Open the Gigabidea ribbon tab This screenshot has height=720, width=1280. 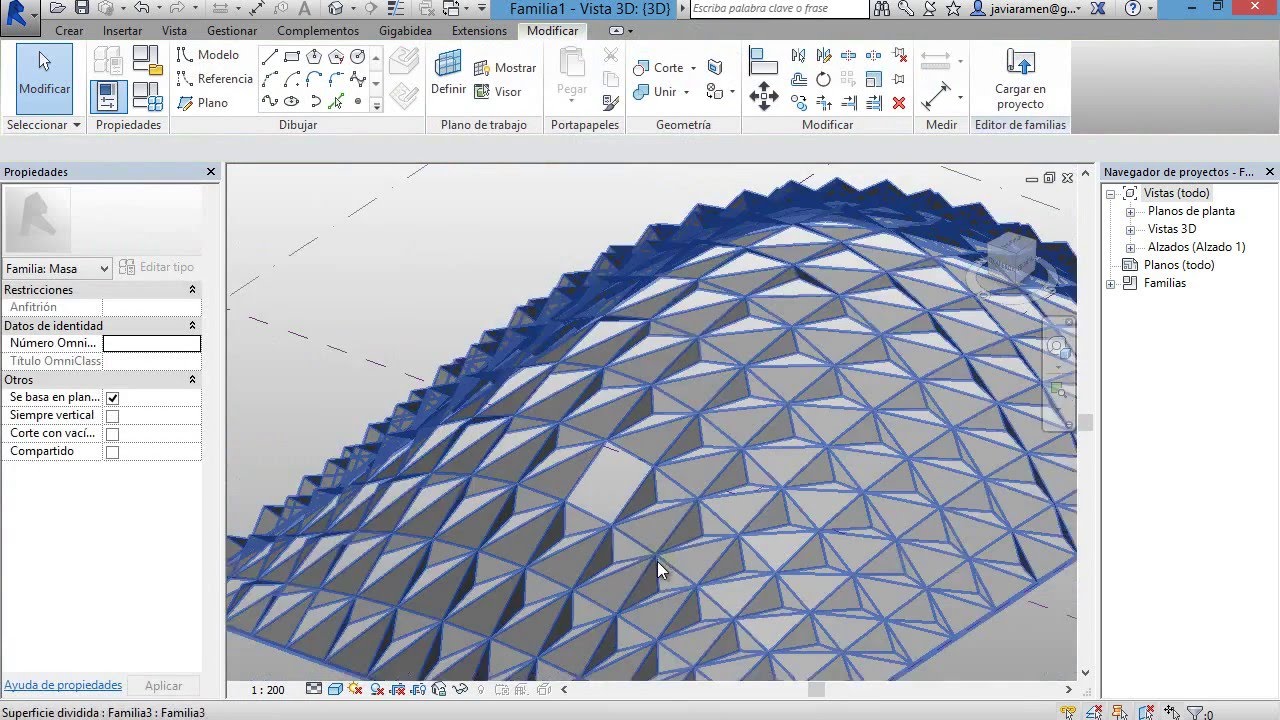click(x=405, y=31)
